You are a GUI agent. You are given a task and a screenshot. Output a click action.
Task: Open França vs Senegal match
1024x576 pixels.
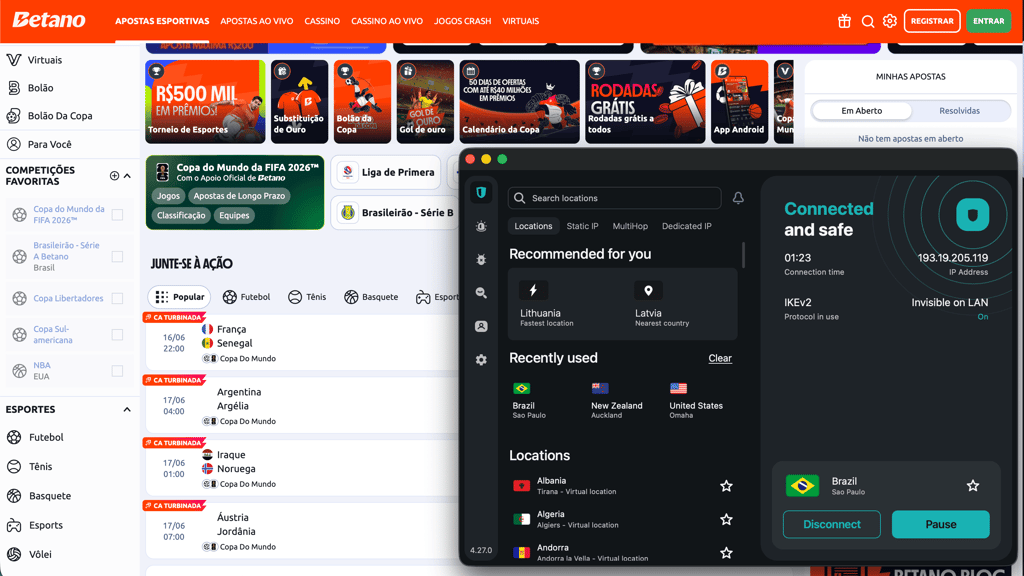tap(302, 343)
